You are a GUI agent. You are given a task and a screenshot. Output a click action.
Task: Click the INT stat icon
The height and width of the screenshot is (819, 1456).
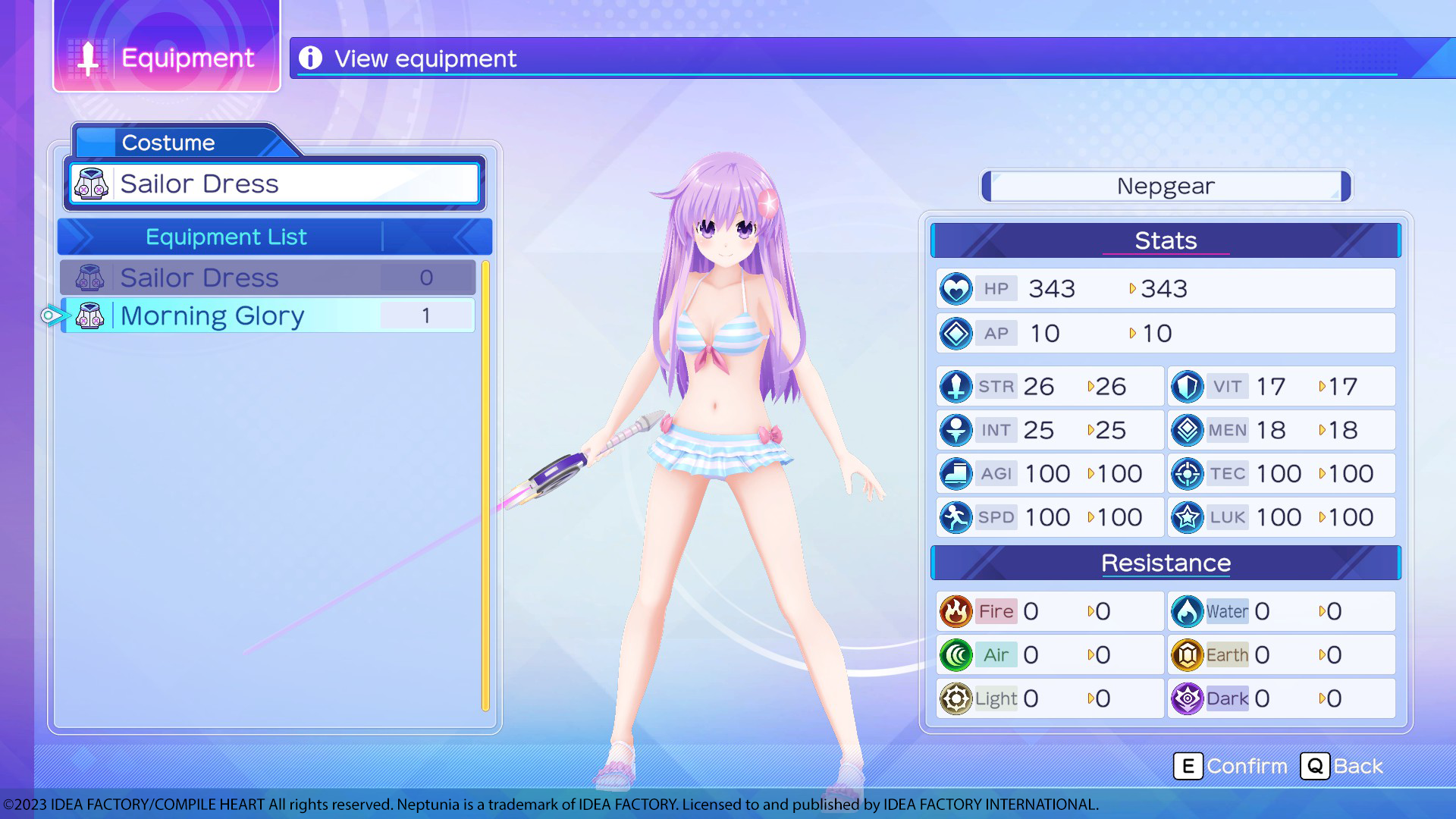point(955,431)
